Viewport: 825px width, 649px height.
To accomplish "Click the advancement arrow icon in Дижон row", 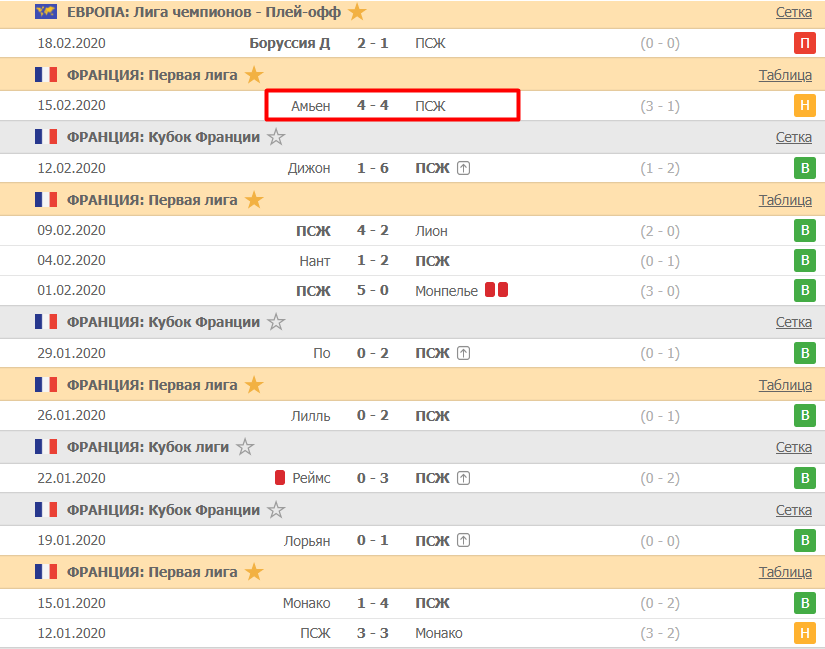I will 463,168.
